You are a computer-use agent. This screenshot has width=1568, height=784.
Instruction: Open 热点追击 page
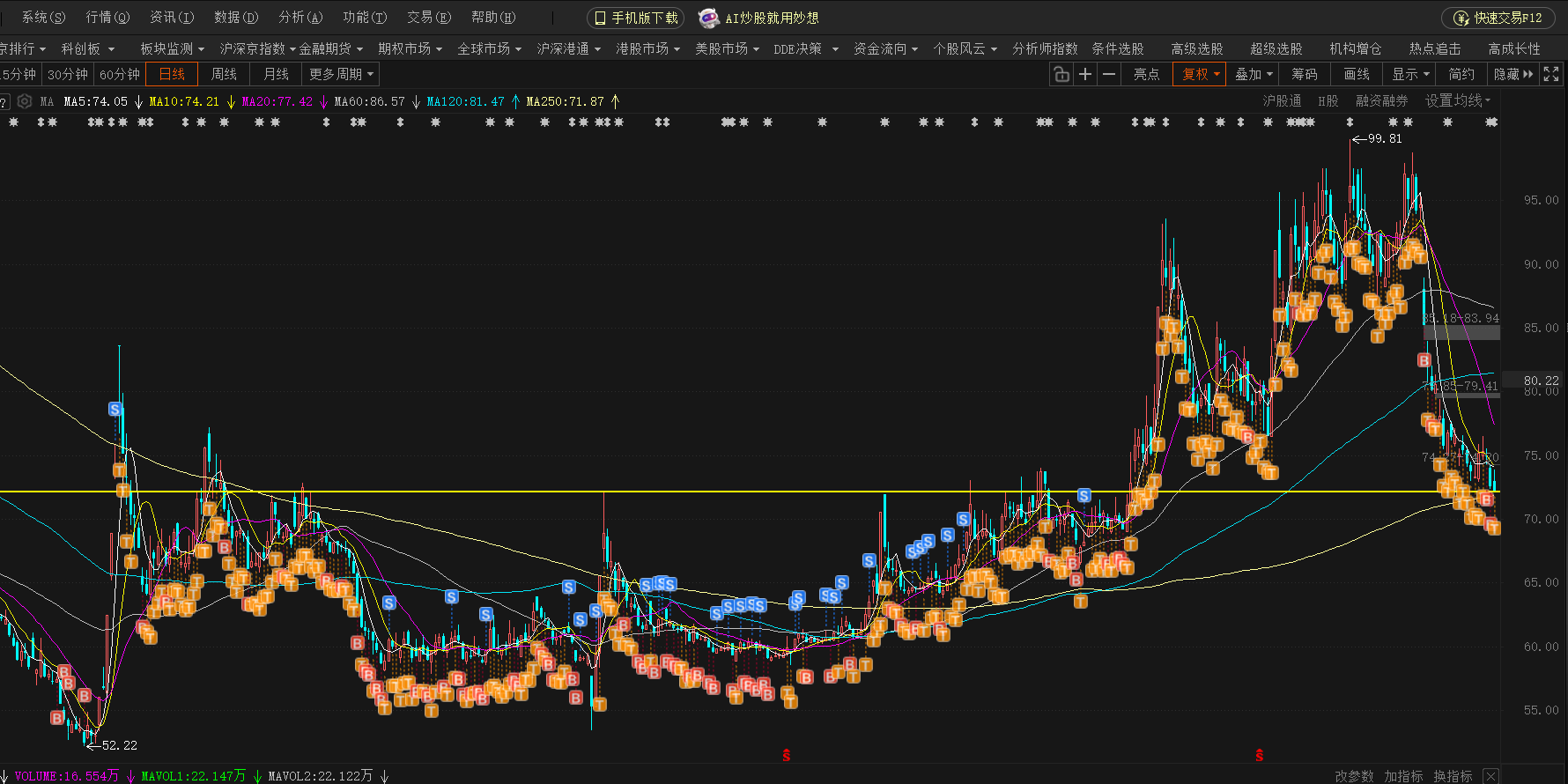1435,49
